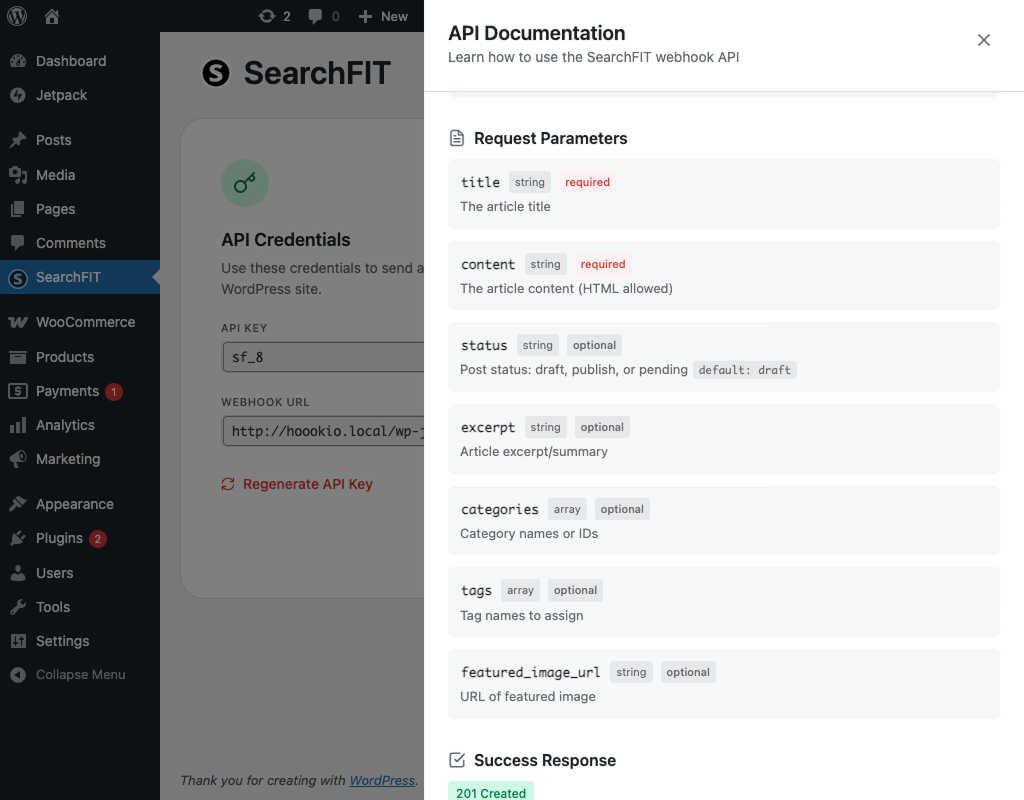Click Regenerate API Key link
This screenshot has width=1024, height=800.
pos(307,484)
